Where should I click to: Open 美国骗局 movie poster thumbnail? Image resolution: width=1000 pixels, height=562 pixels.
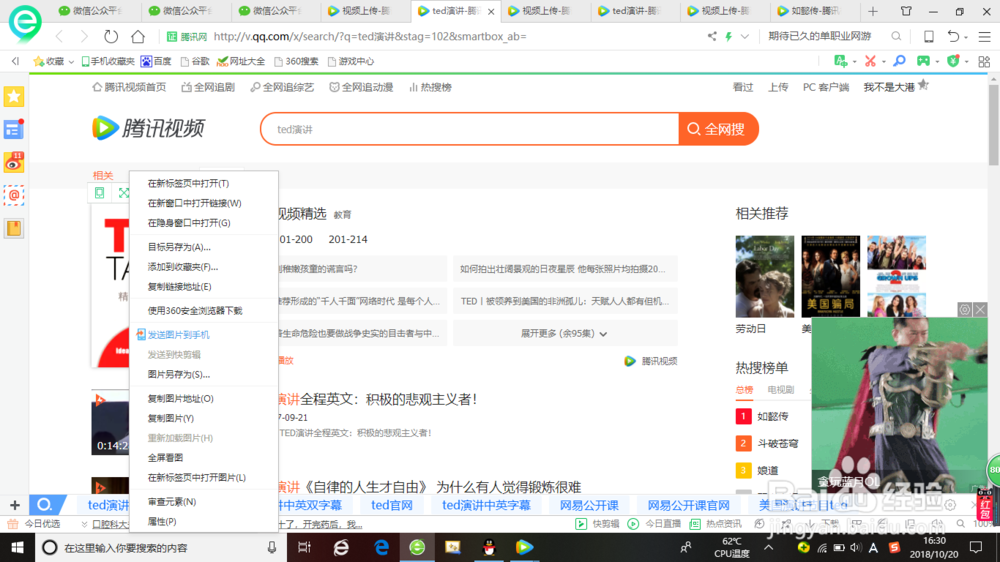[x=830, y=276]
